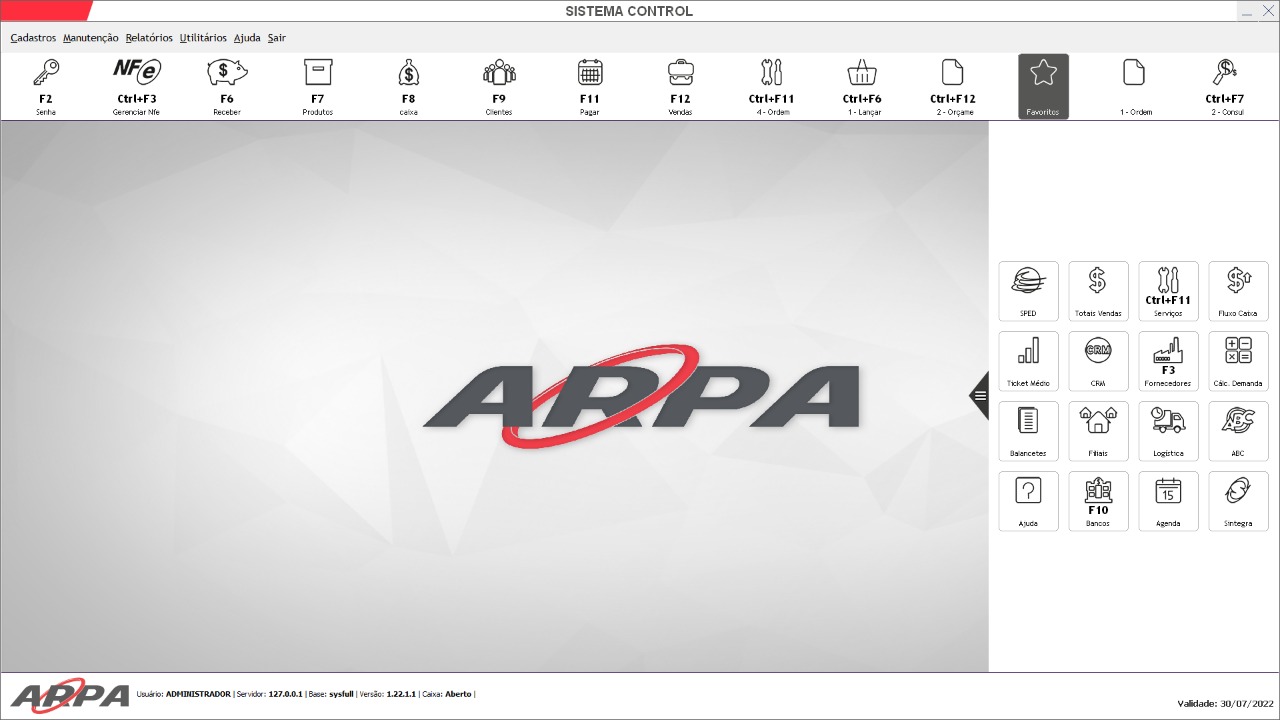Open the Cadastros menu

click(x=33, y=38)
